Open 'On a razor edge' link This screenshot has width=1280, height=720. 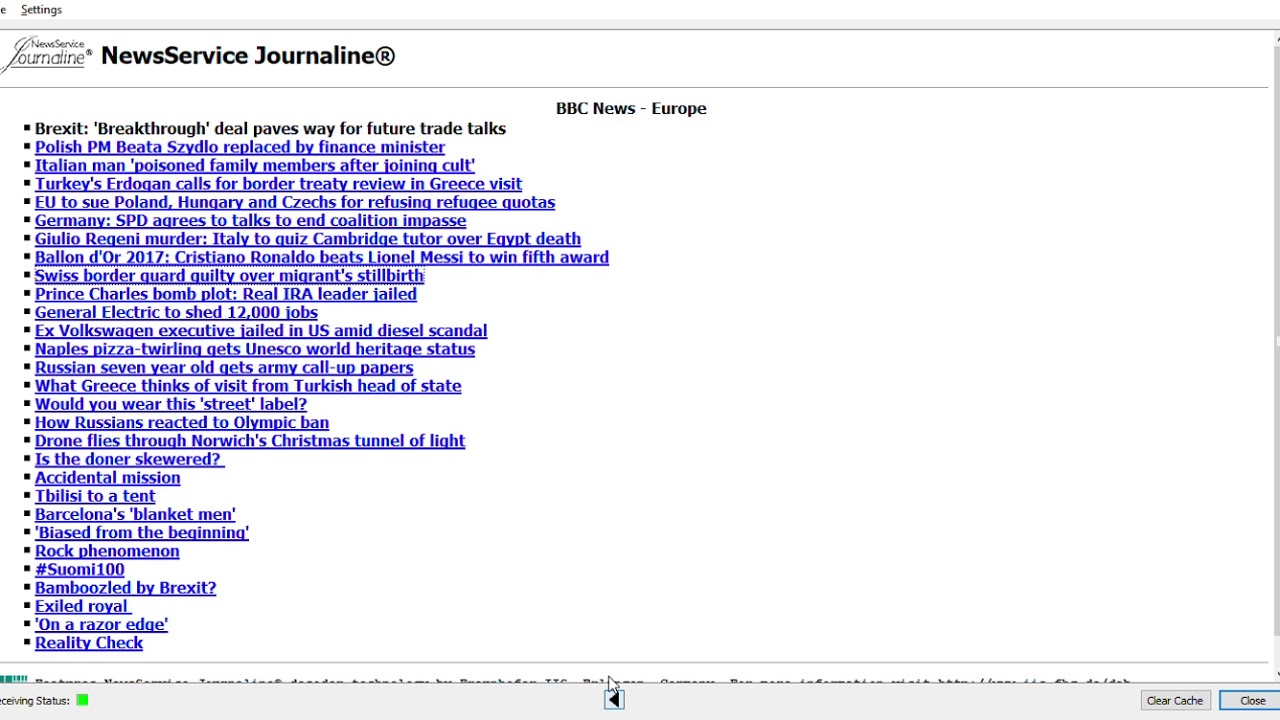(x=101, y=624)
